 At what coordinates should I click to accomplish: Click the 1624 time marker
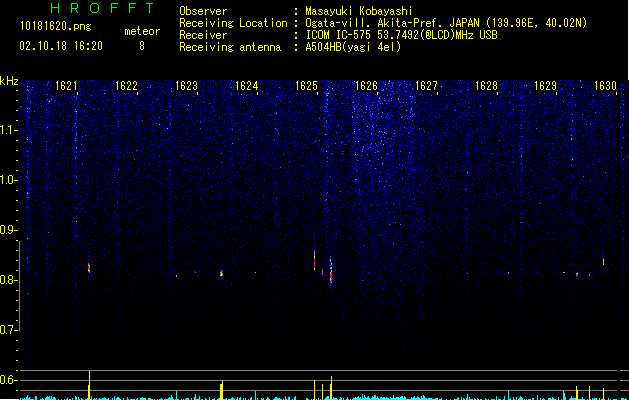click(x=246, y=86)
